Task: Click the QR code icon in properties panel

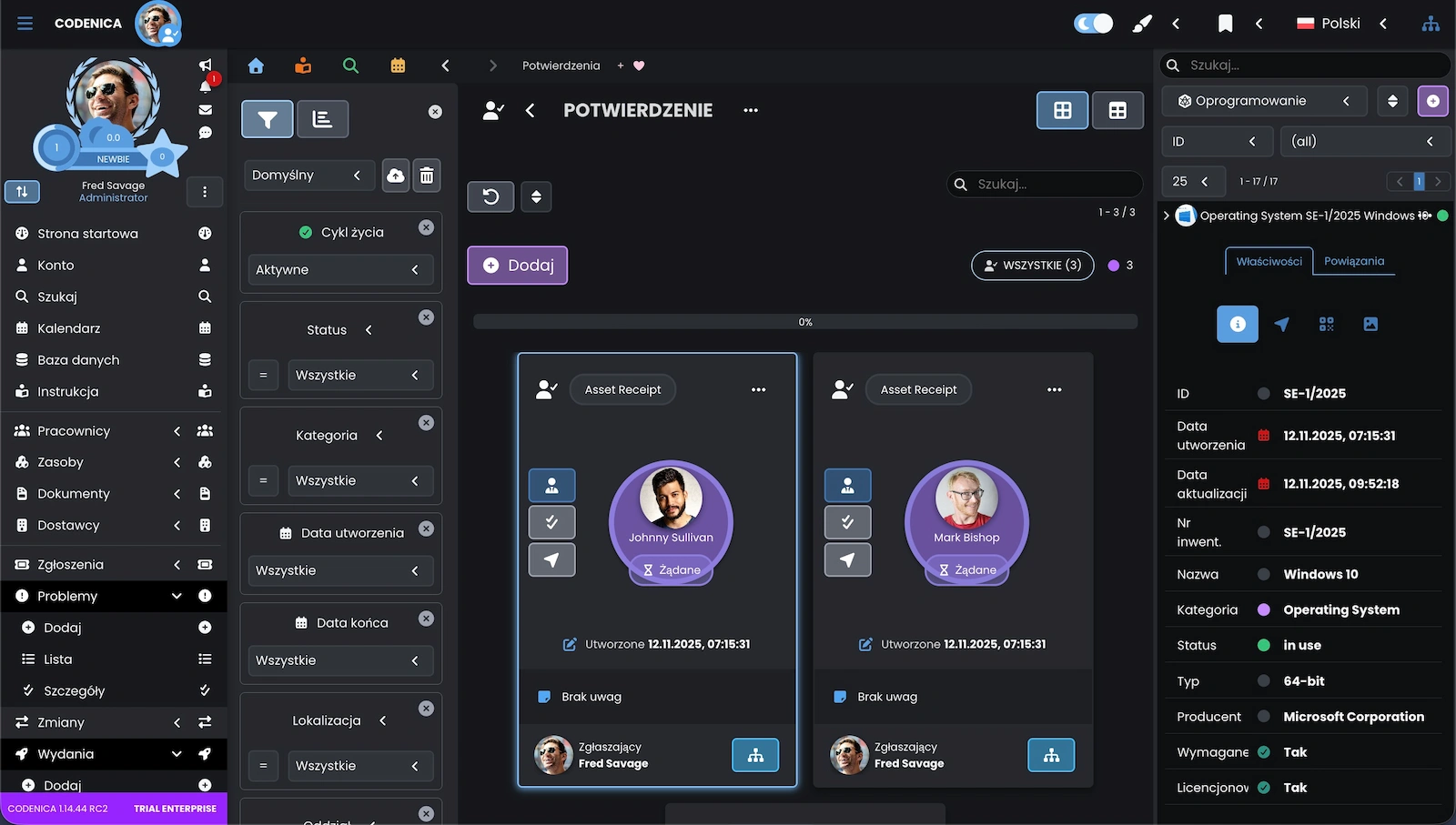Action: coord(1326,324)
